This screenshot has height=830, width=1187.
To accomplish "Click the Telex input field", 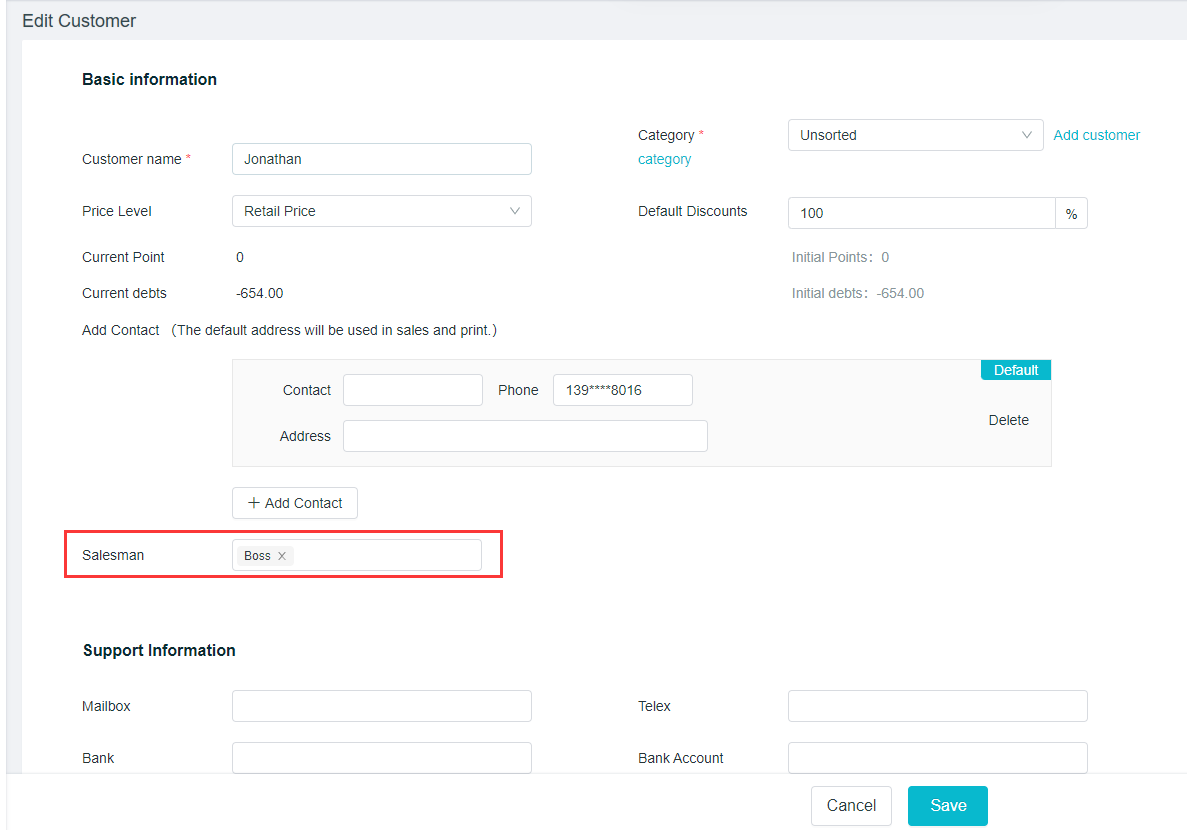I will coord(937,706).
